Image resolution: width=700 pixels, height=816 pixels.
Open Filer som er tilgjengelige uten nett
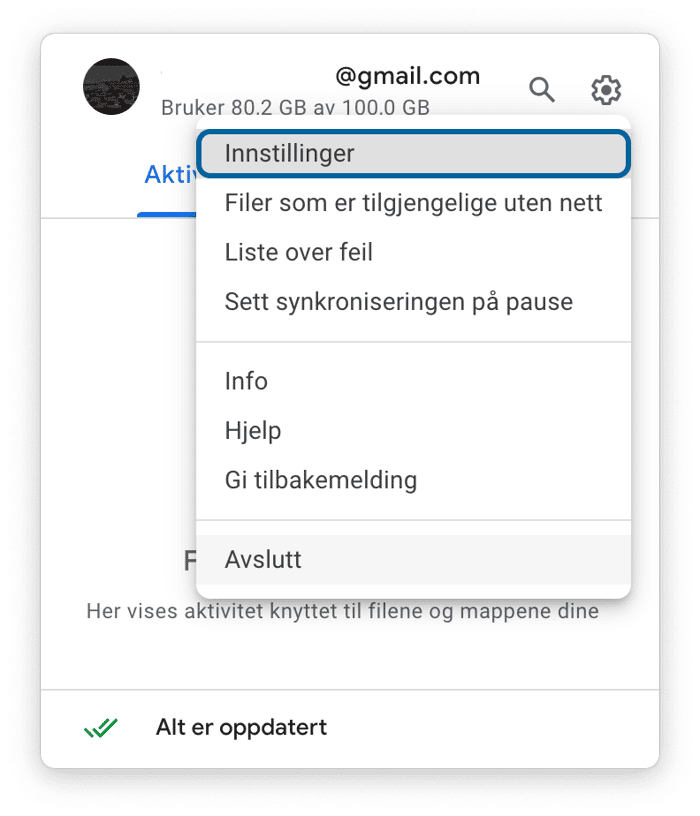point(414,203)
